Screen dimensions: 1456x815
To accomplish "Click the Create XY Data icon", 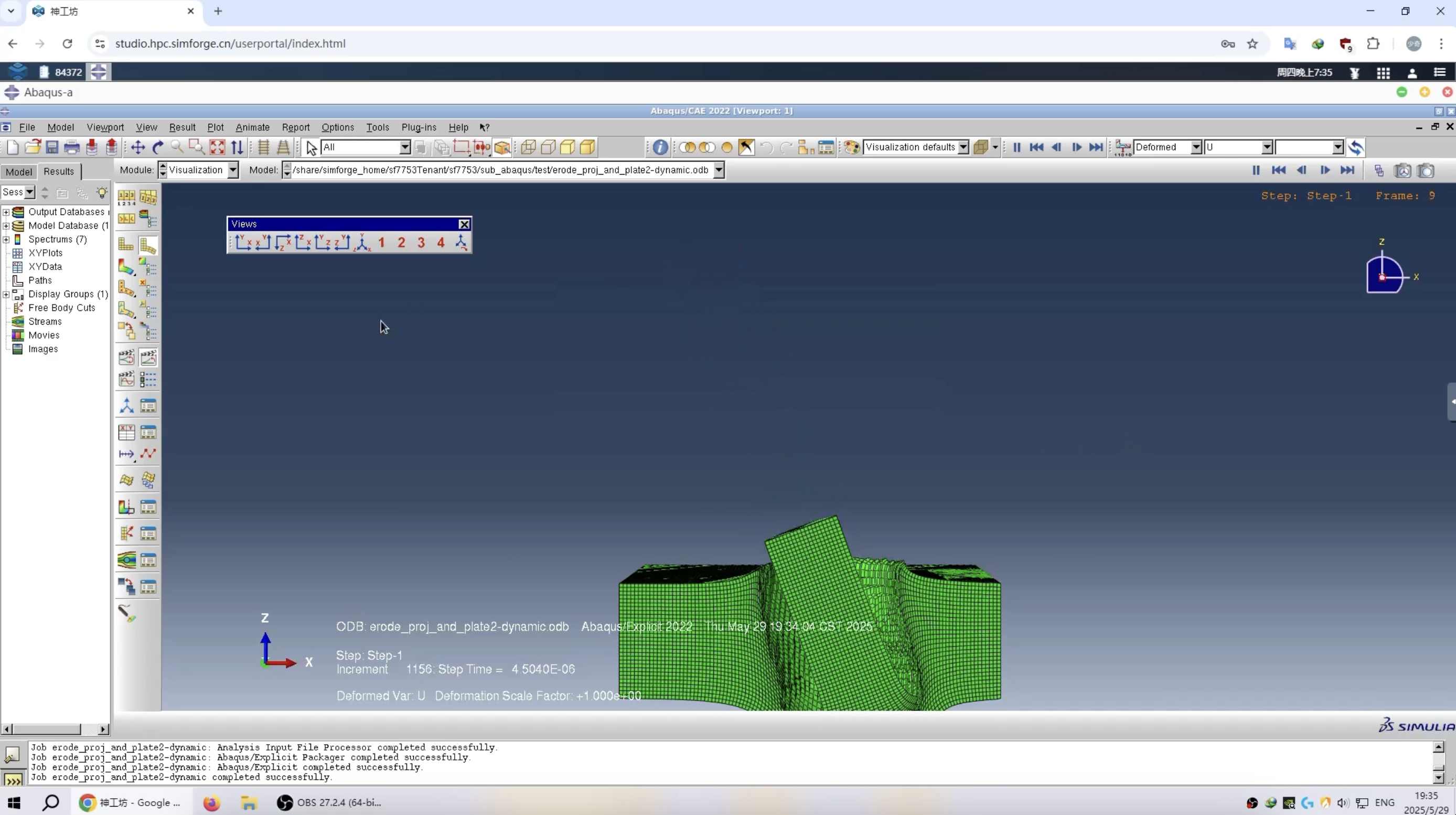I will coord(126,432).
